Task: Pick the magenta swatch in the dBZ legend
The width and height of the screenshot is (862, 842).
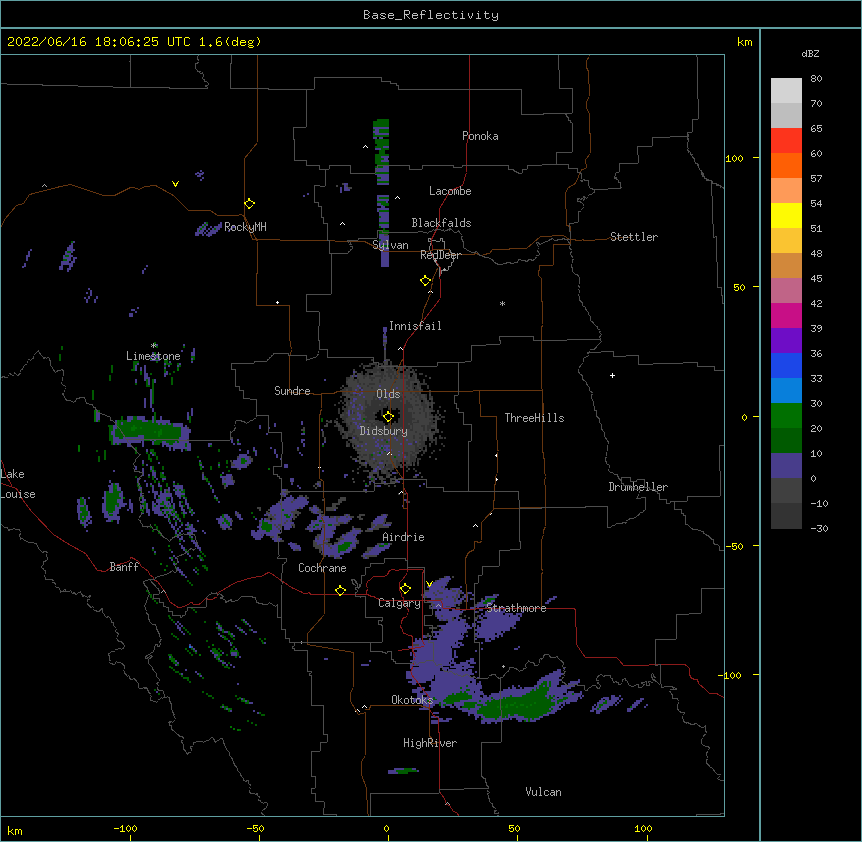Action: [x=786, y=315]
